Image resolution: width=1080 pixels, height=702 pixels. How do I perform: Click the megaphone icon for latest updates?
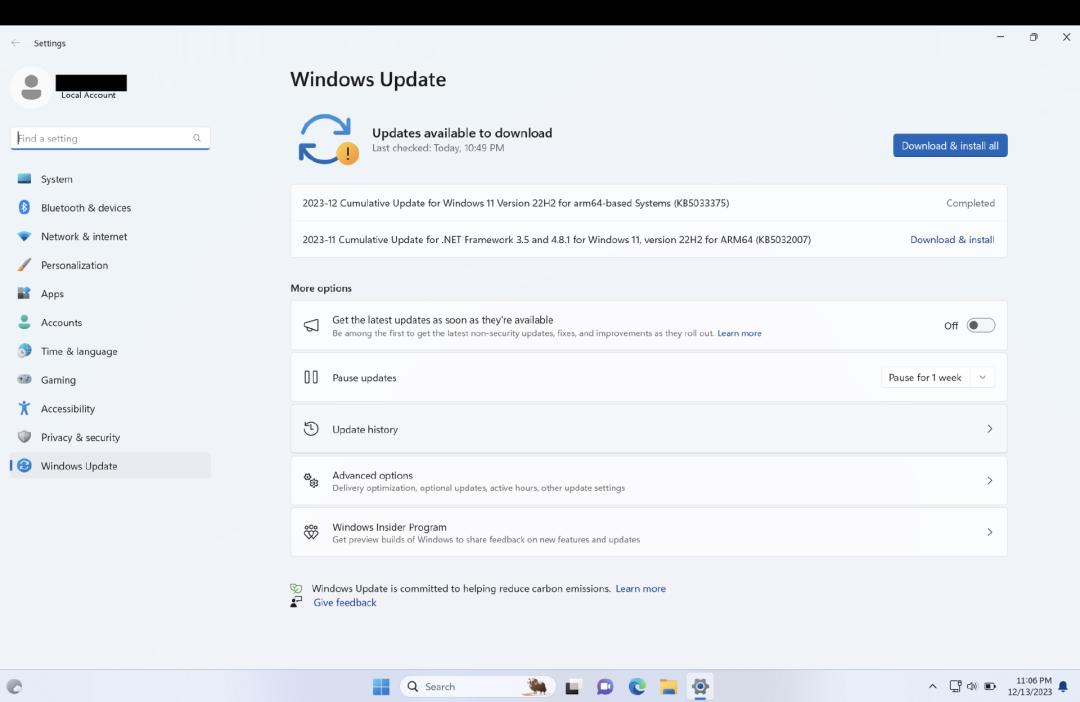(x=311, y=325)
